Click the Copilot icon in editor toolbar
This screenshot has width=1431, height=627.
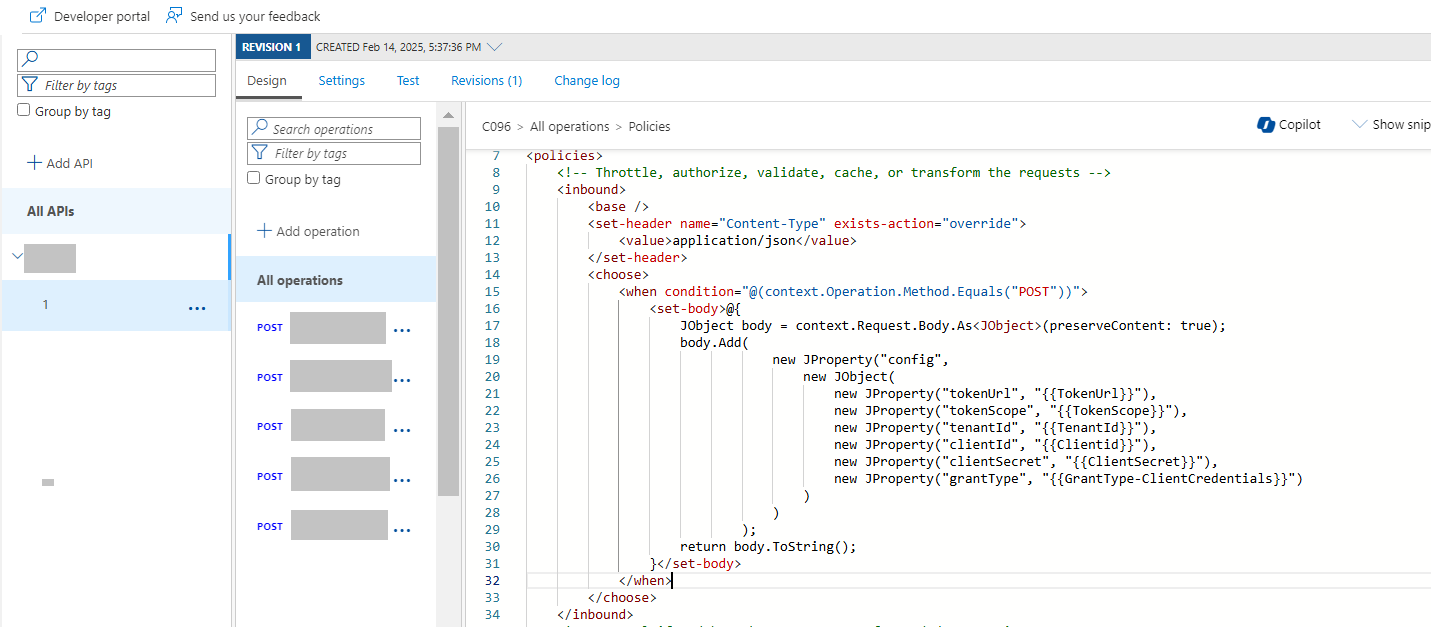point(1266,125)
